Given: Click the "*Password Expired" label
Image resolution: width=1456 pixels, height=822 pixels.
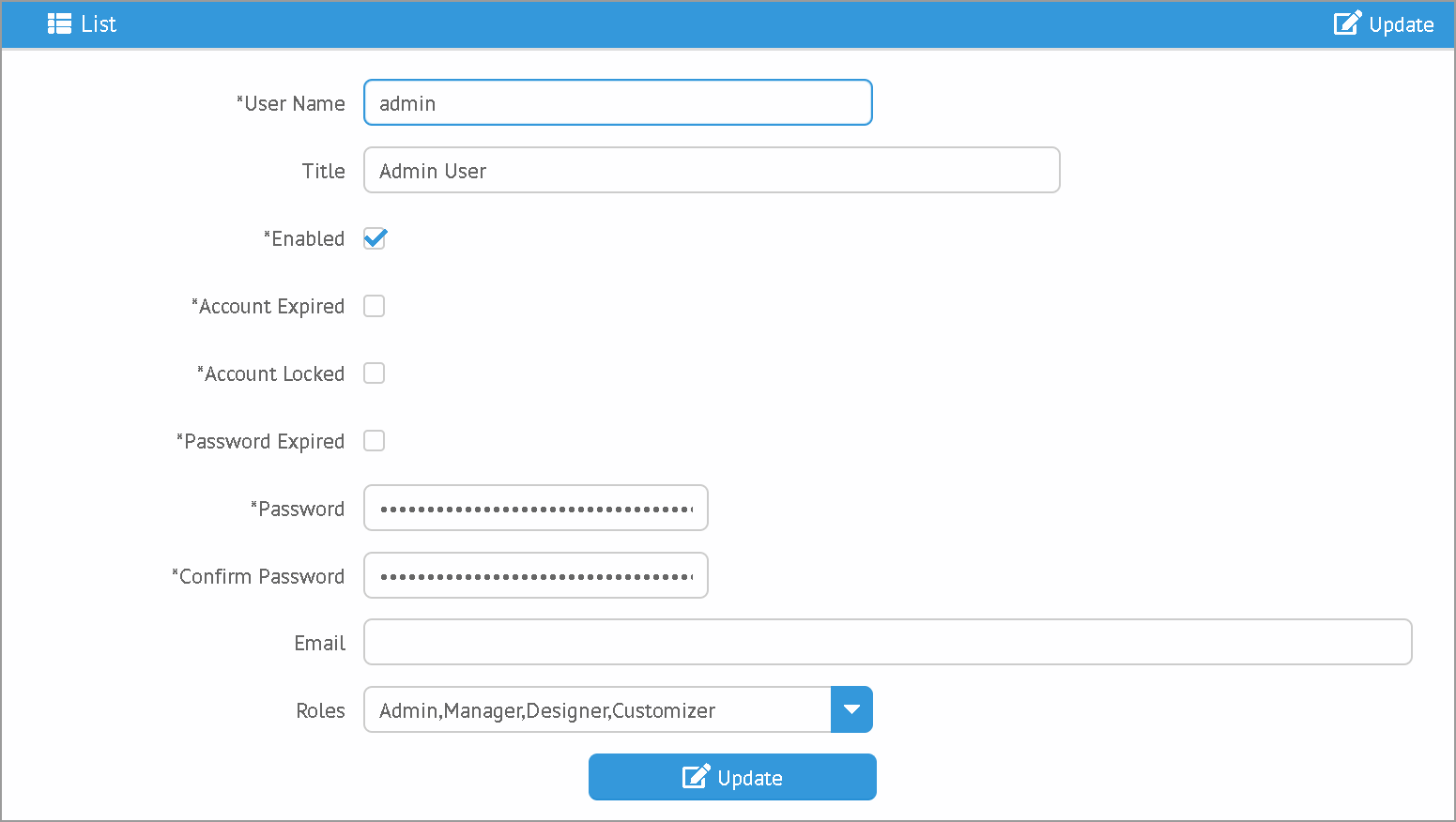Looking at the screenshot, I should 261,442.
